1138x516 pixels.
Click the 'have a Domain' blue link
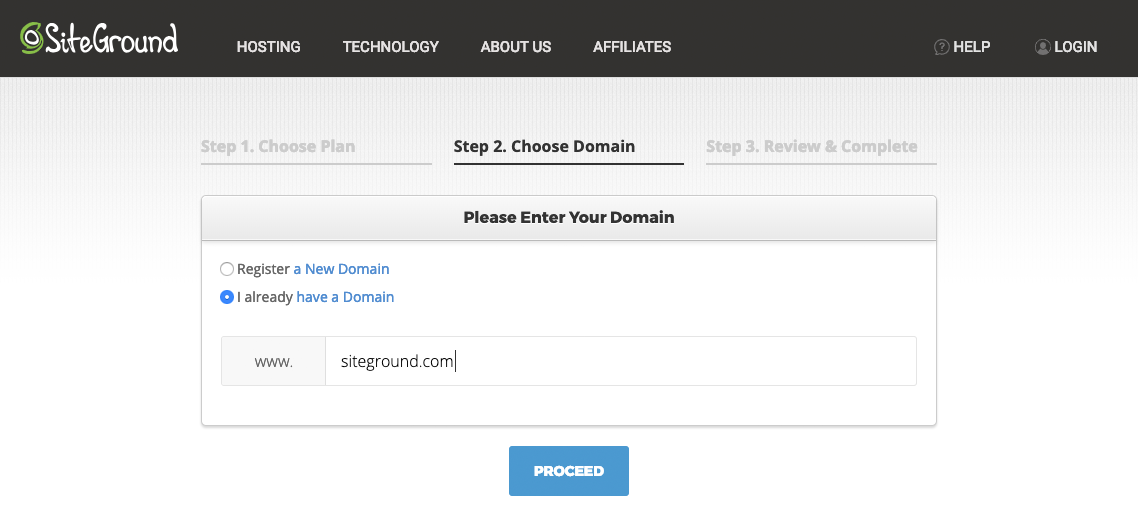click(x=345, y=297)
